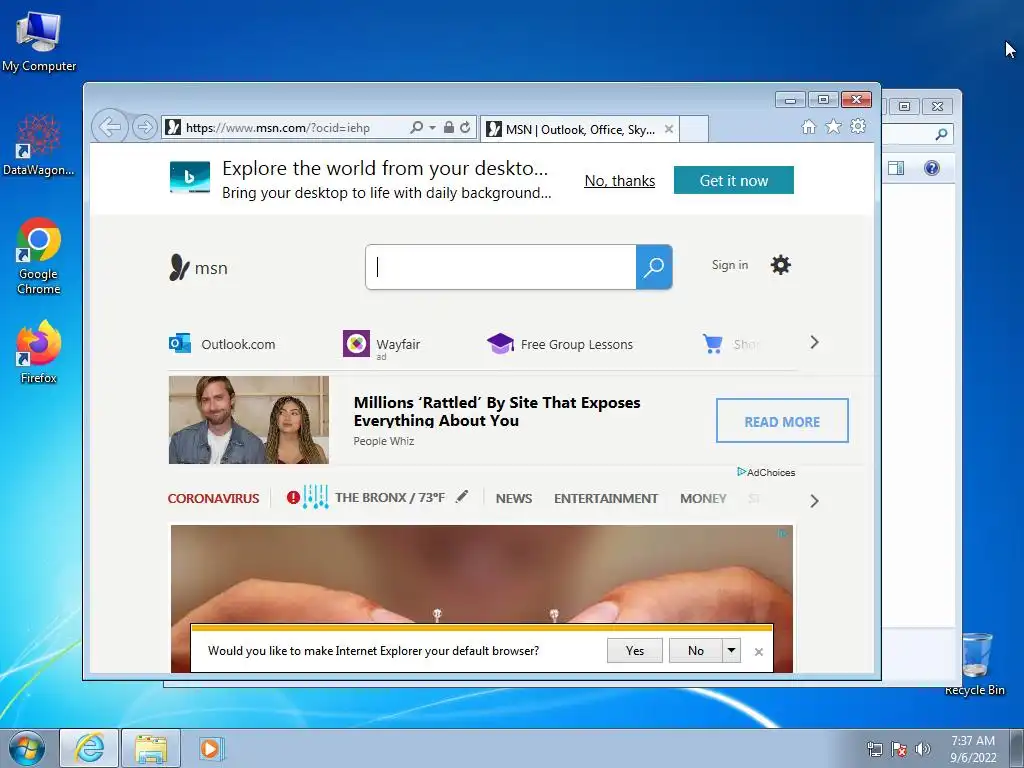Edit weather location pencil icon

point(462,497)
